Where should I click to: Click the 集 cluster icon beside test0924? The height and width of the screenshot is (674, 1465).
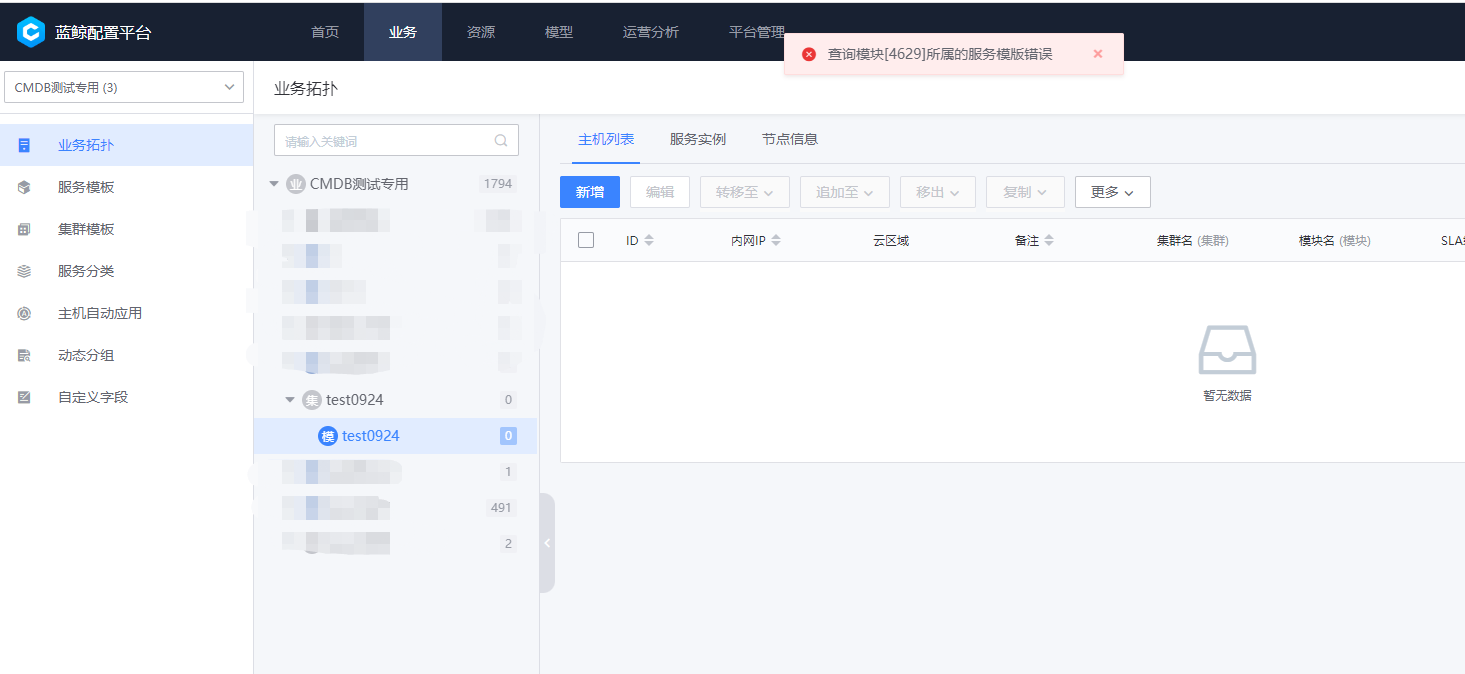click(311, 400)
